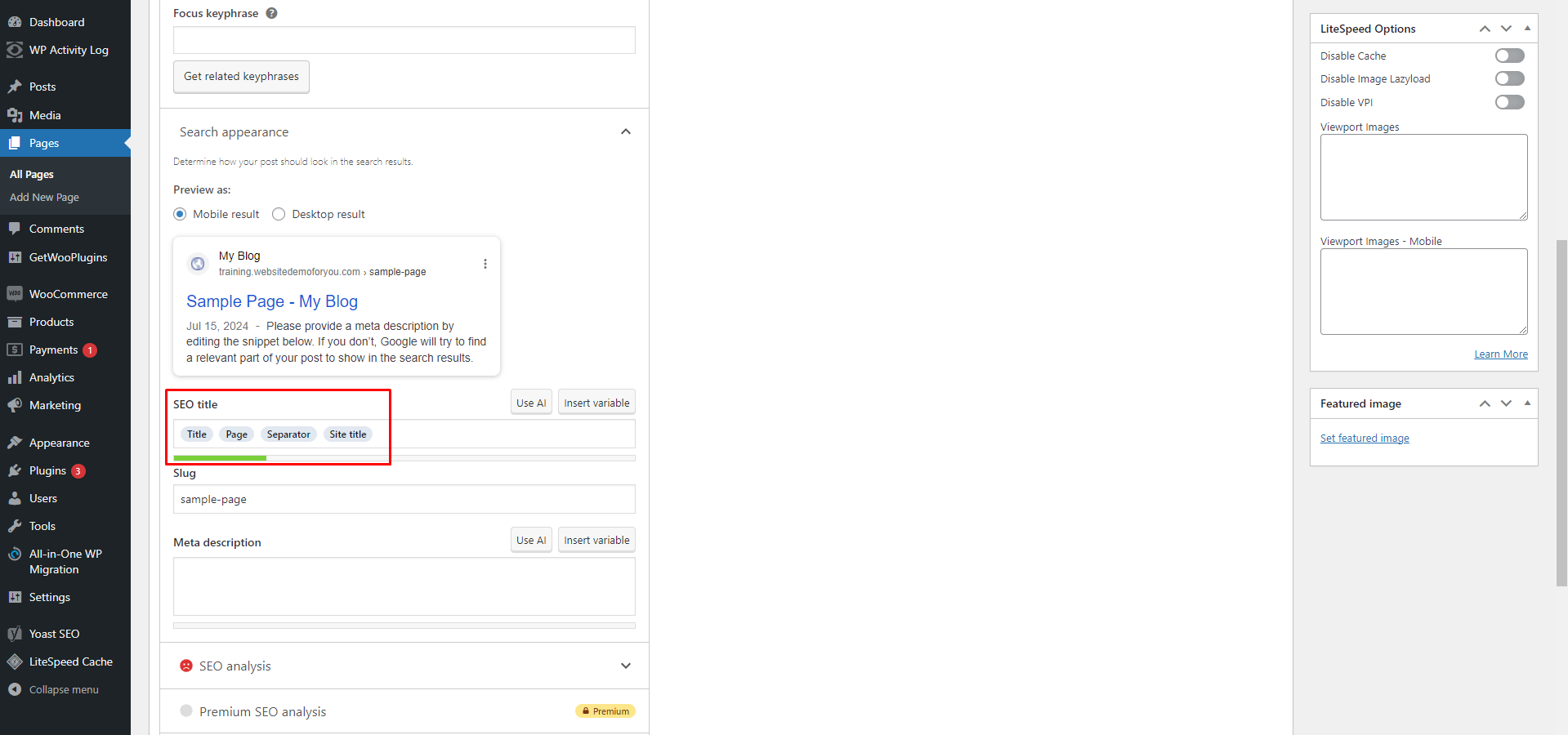The image size is (1568, 735).
Task: Click Get related keyphrases button
Action: [x=241, y=77]
